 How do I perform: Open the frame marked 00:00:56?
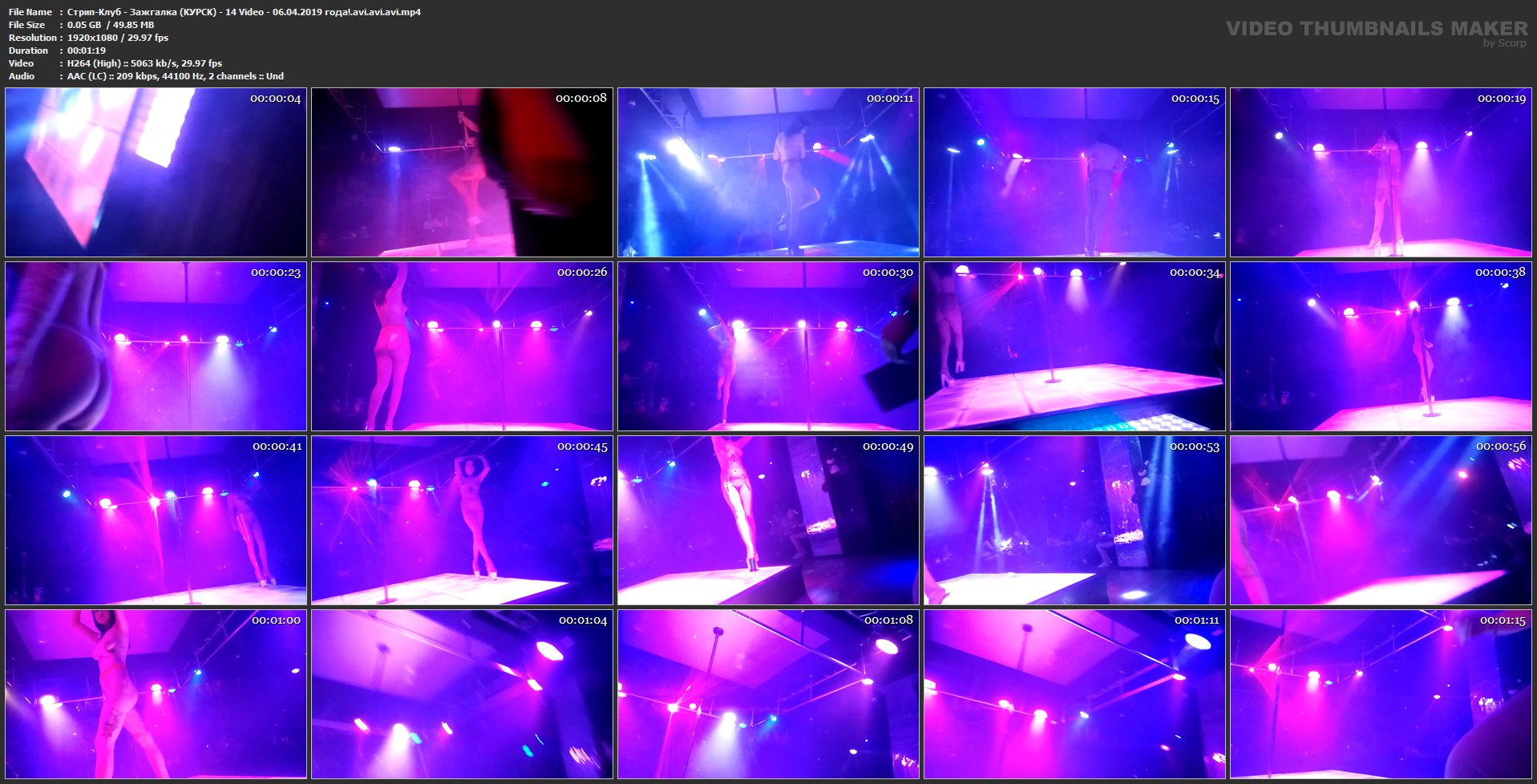pyautogui.click(x=1381, y=520)
